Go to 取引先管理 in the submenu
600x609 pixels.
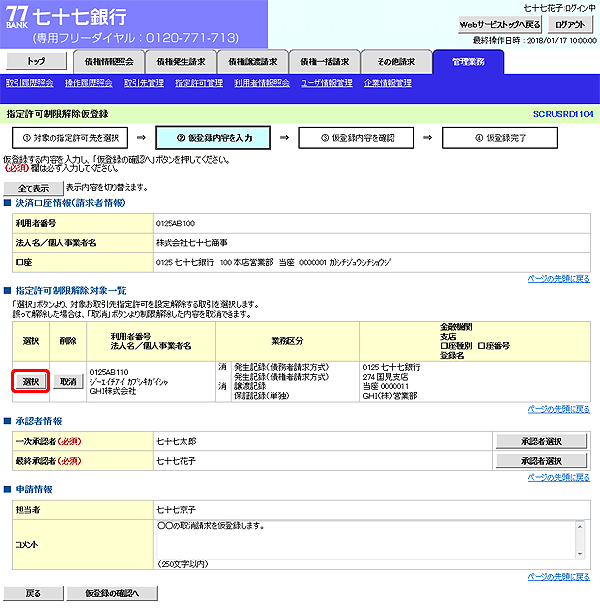(x=144, y=83)
